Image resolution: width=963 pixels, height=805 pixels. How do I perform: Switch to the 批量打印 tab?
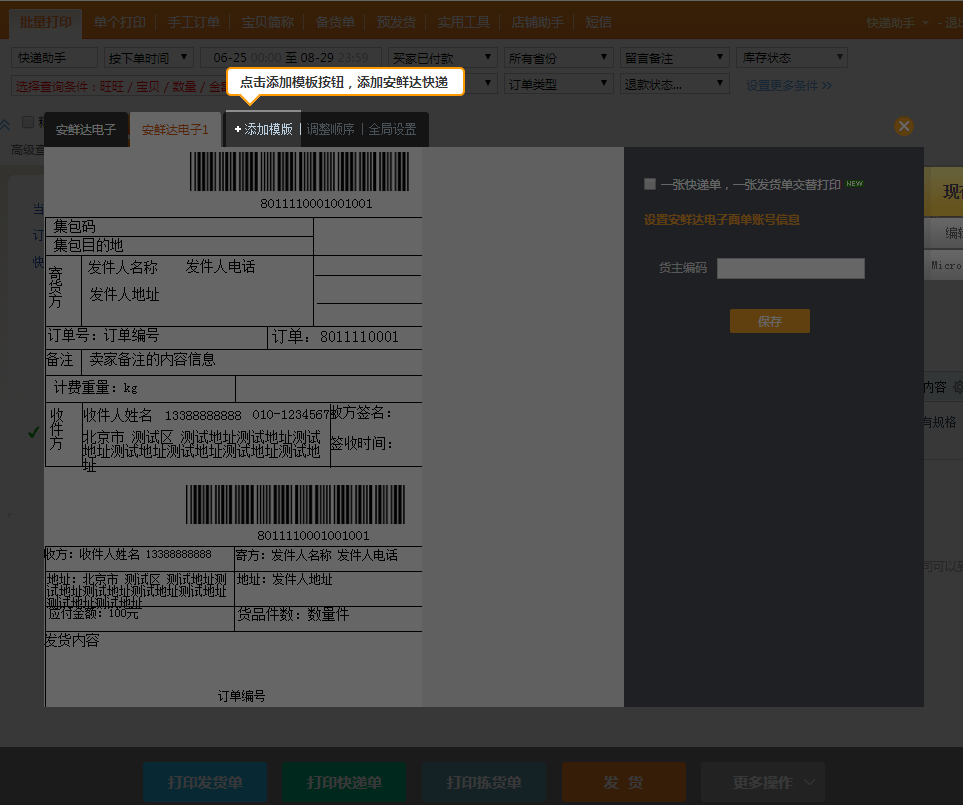pyautogui.click(x=45, y=22)
